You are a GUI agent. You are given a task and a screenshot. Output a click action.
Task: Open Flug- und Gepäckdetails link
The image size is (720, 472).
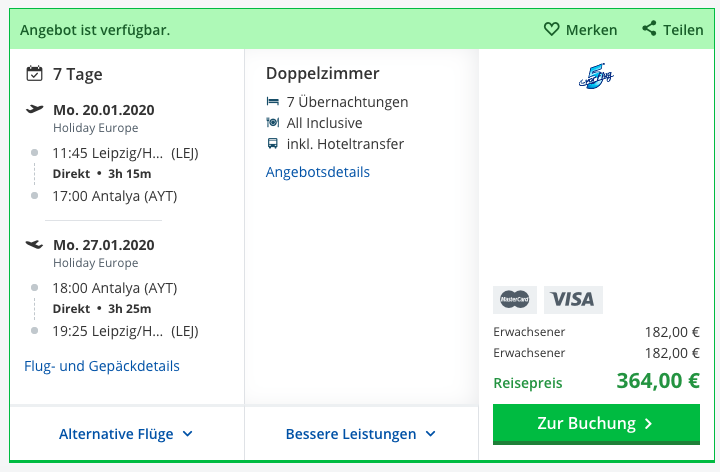tap(102, 366)
